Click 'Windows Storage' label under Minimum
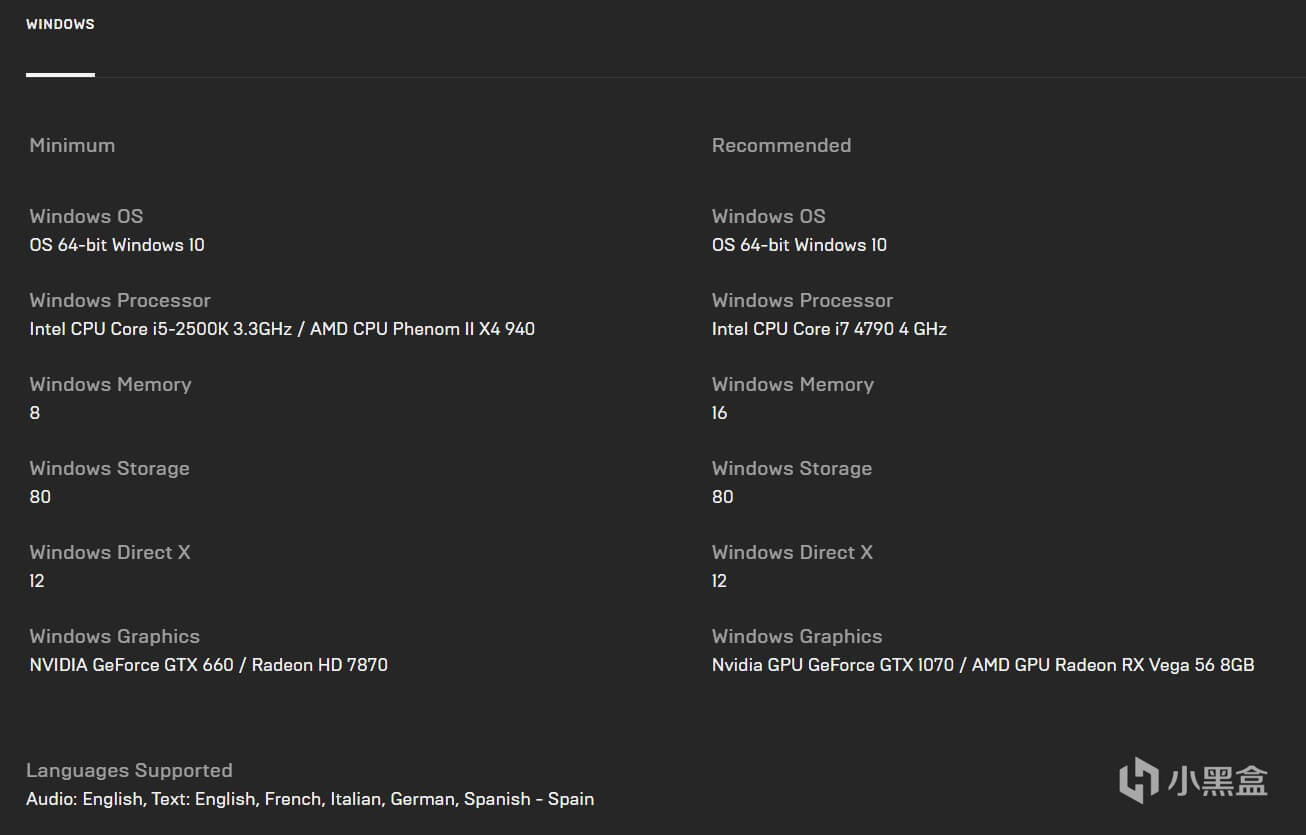The height and width of the screenshot is (835, 1306). 109,468
